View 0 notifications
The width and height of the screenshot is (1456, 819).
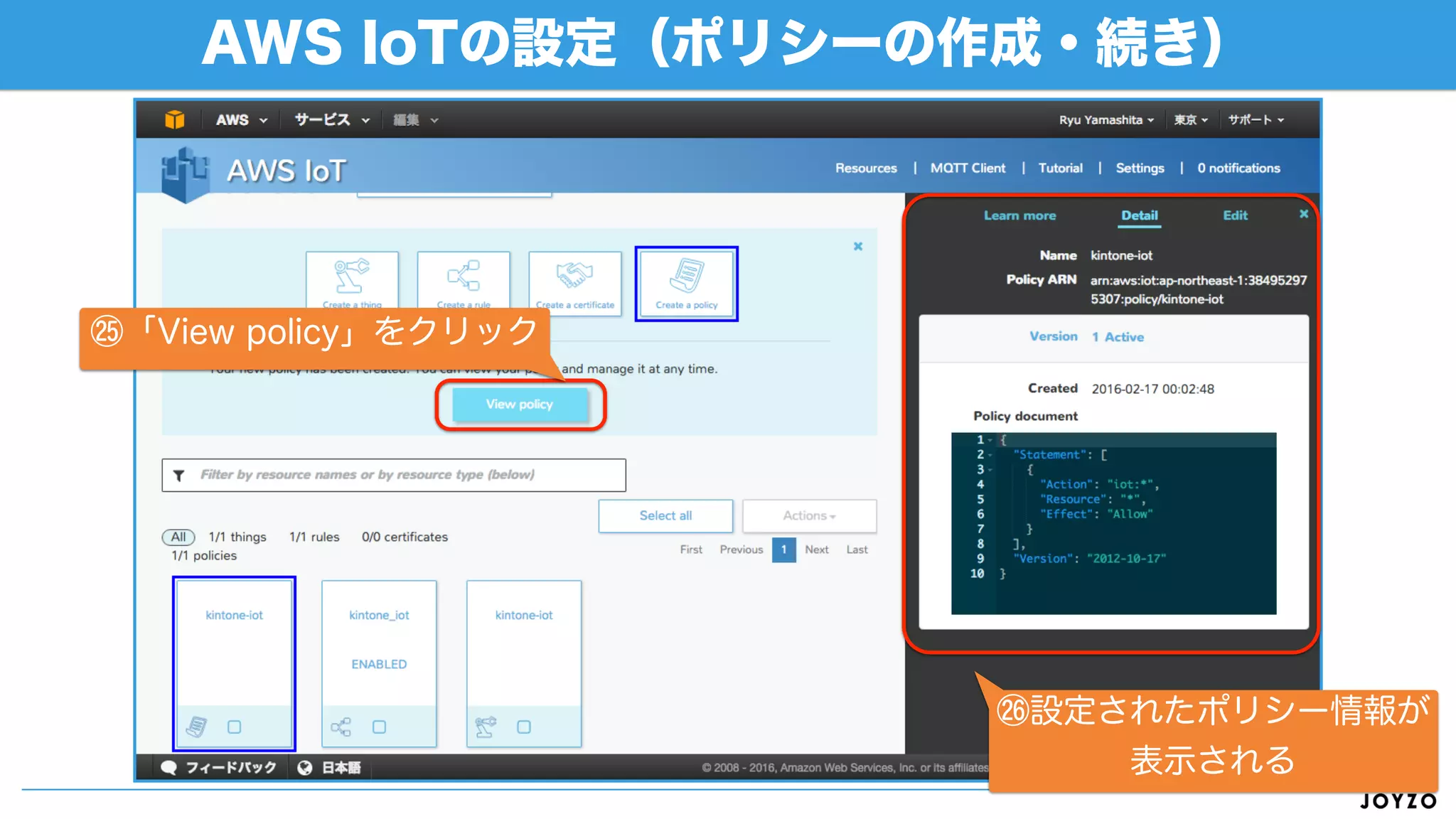point(1238,168)
